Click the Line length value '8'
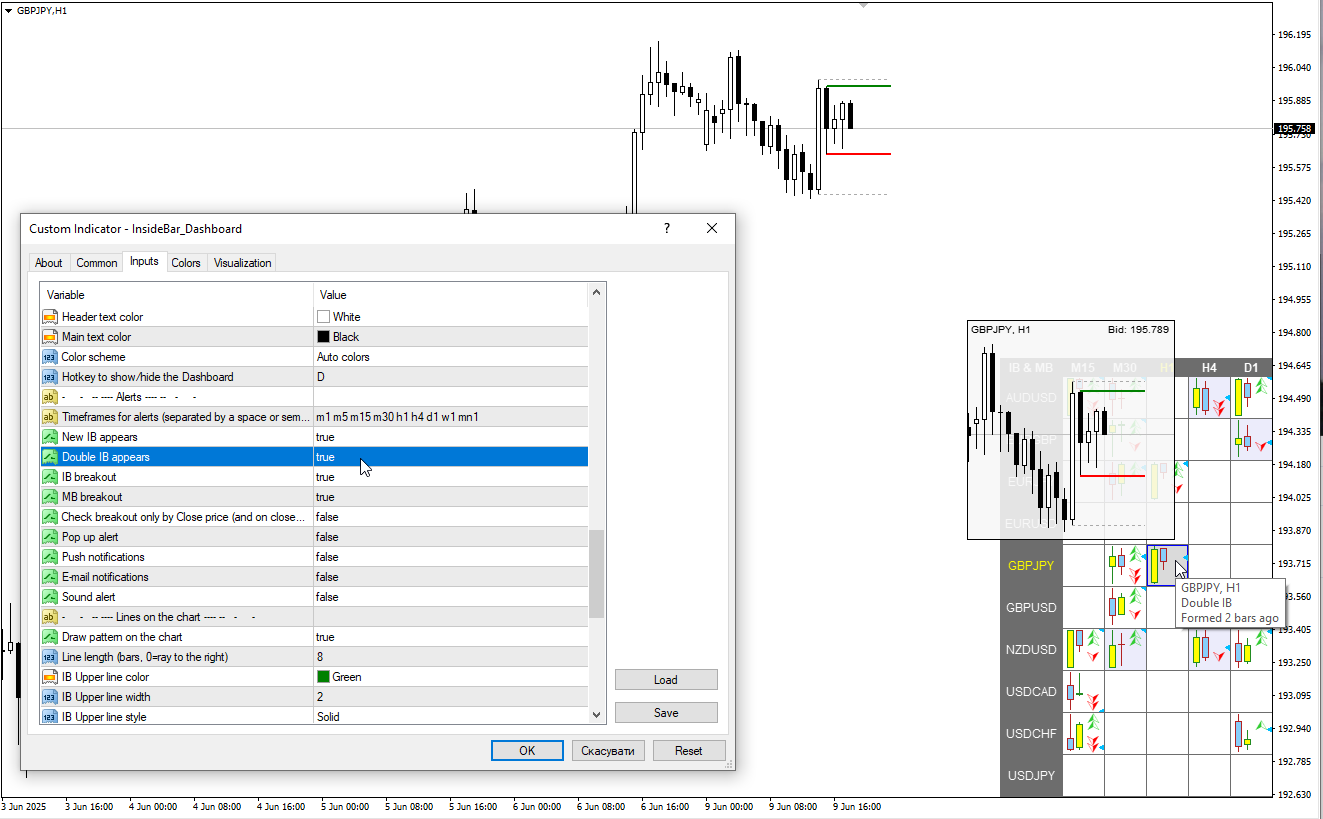 [320, 657]
